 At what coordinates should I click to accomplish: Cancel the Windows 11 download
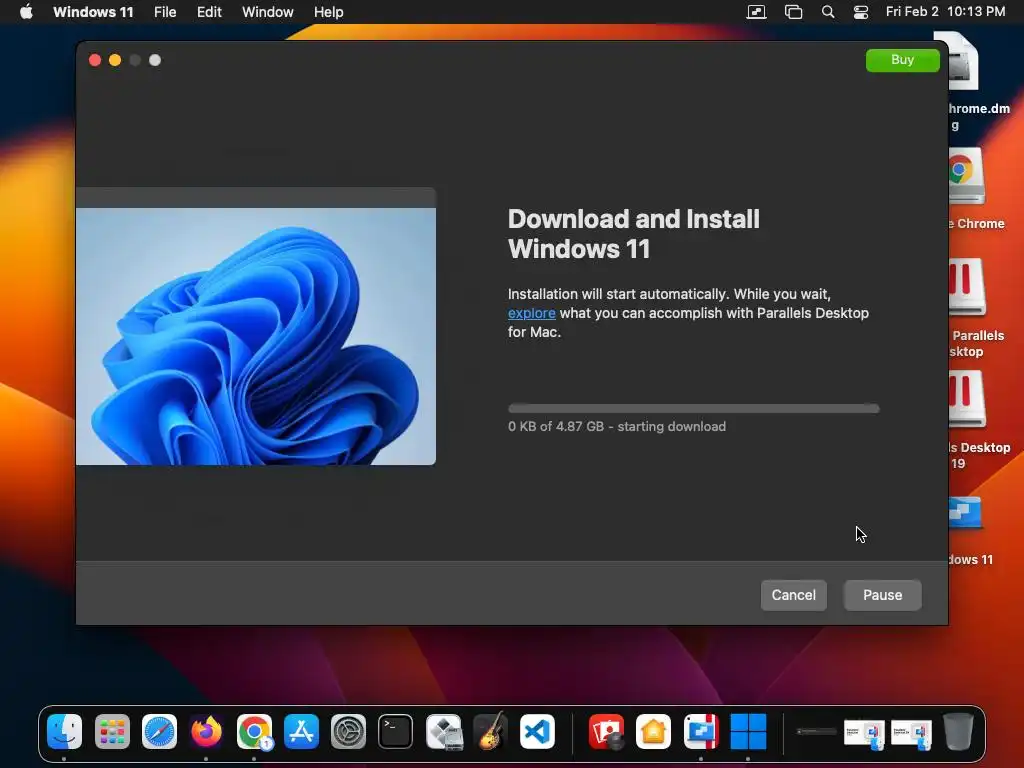click(793, 595)
